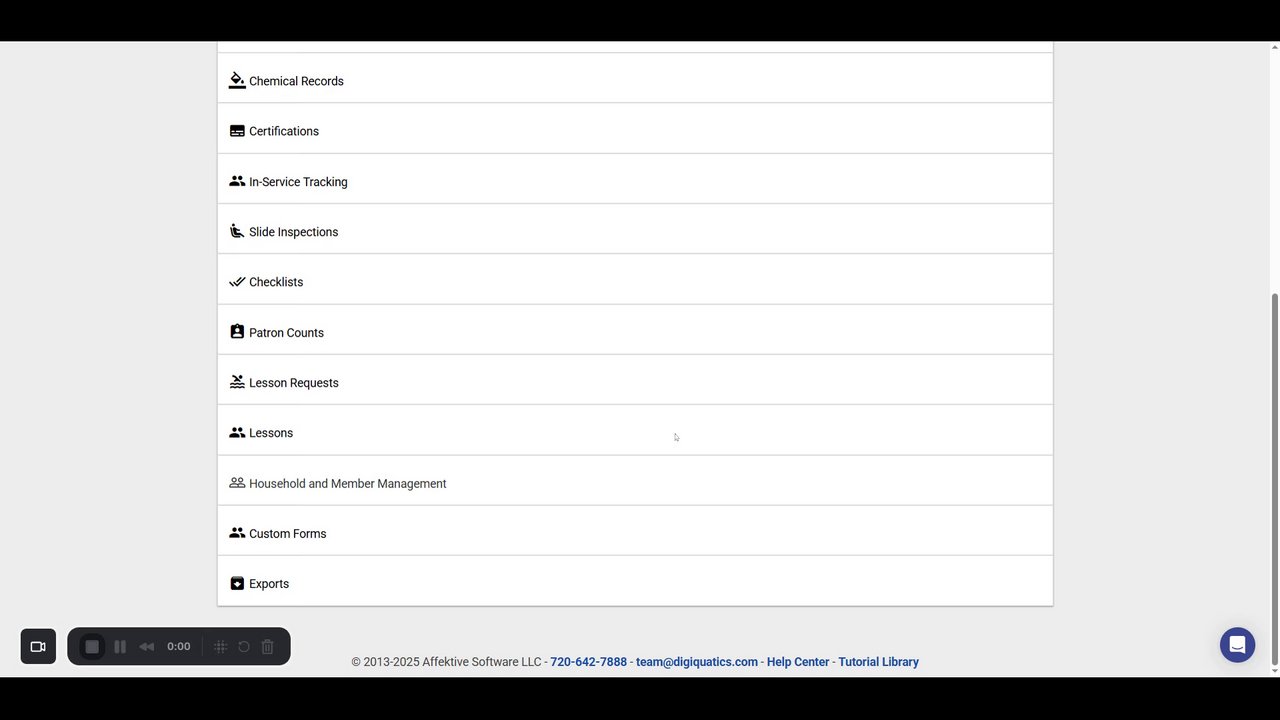This screenshot has width=1280, height=720.
Task: Open the Lessons menu item
Action: click(x=271, y=433)
